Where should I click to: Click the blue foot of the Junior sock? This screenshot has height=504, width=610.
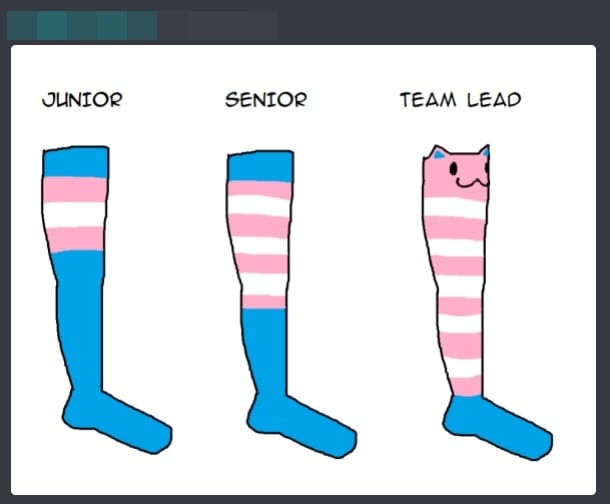(117, 422)
